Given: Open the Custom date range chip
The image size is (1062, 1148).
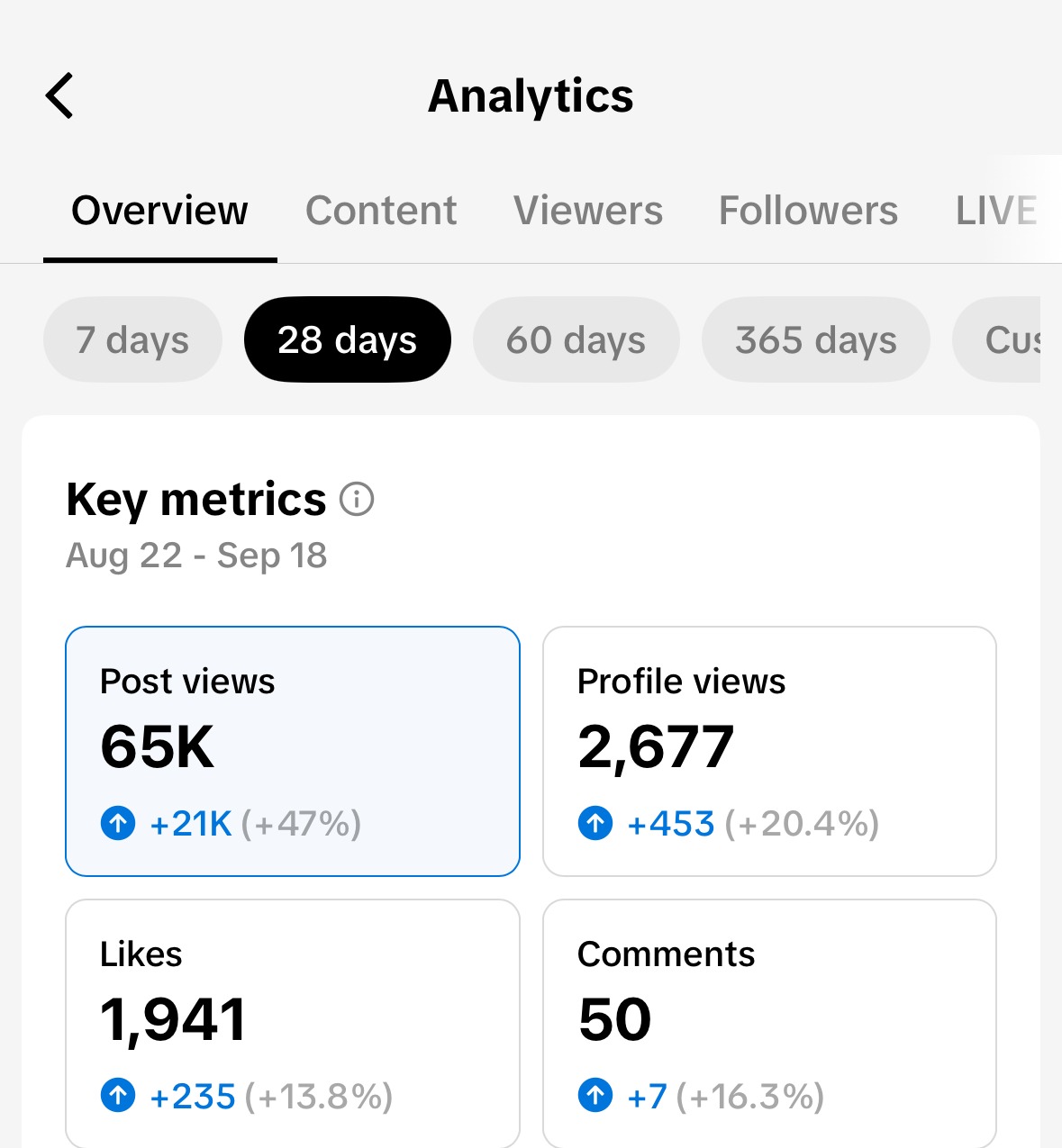Looking at the screenshot, I should [1004, 340].
